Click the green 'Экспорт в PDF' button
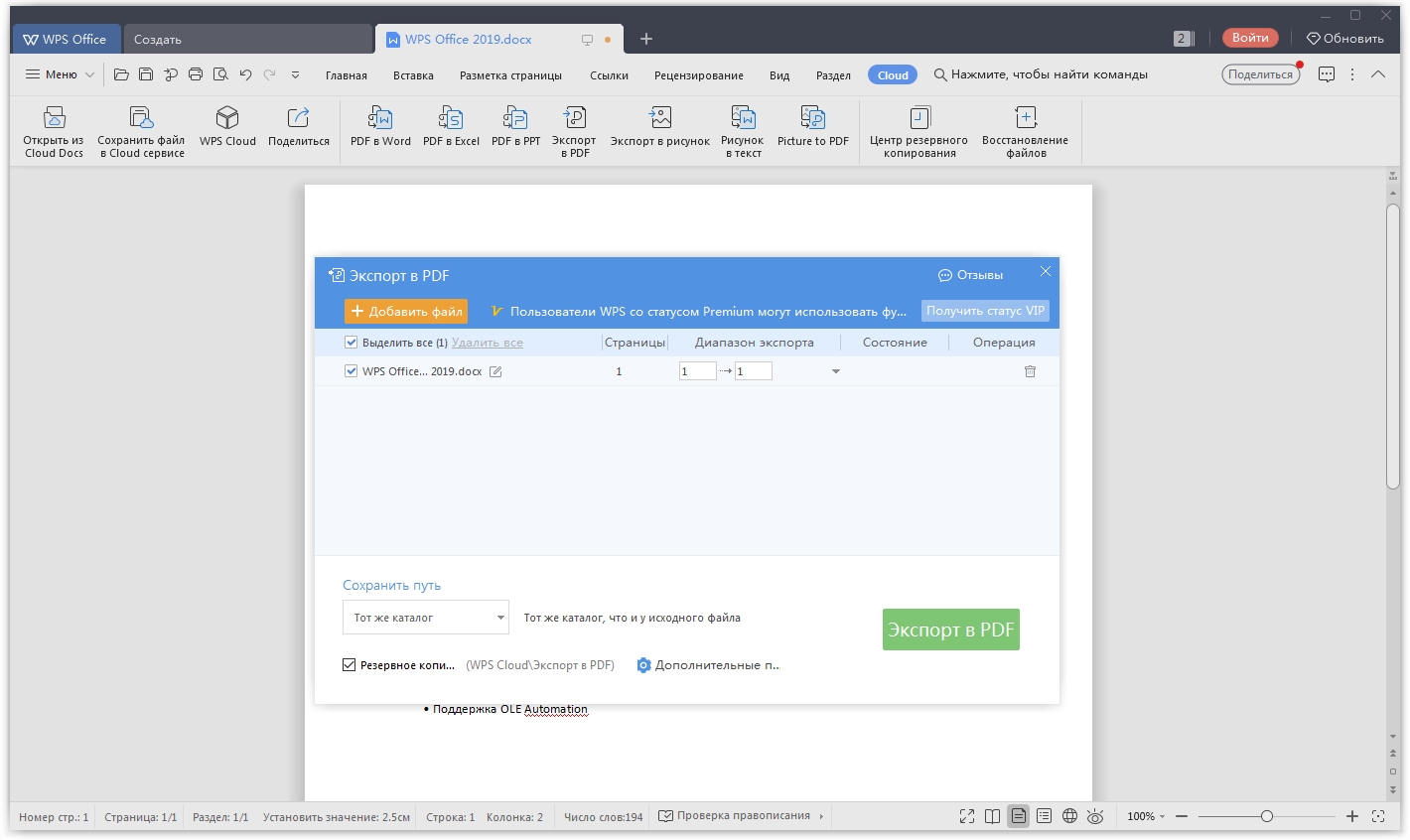The width and height of the screenshot is (1410, 840). coord(951,630)
